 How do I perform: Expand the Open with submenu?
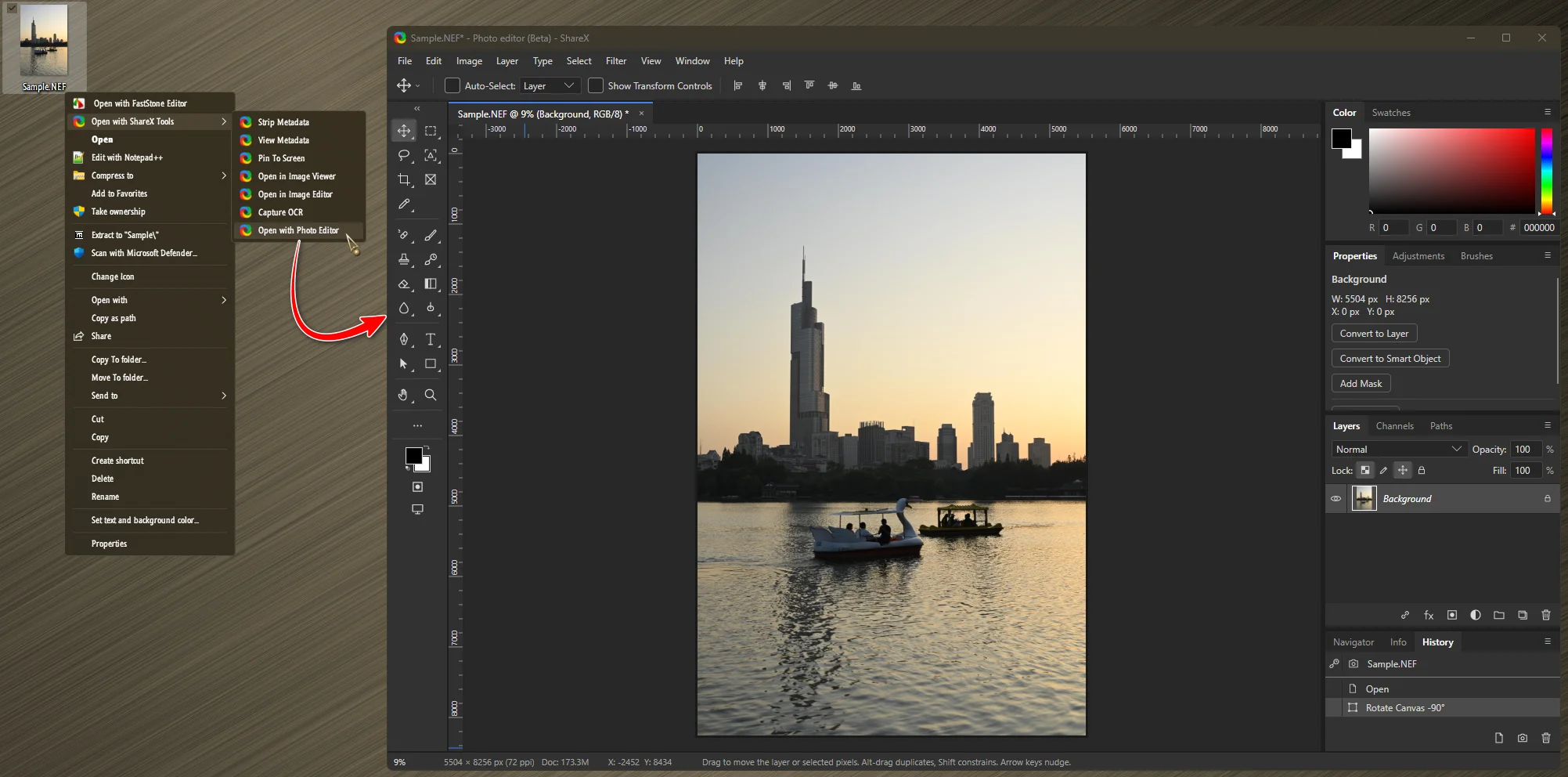coord(150,300)
